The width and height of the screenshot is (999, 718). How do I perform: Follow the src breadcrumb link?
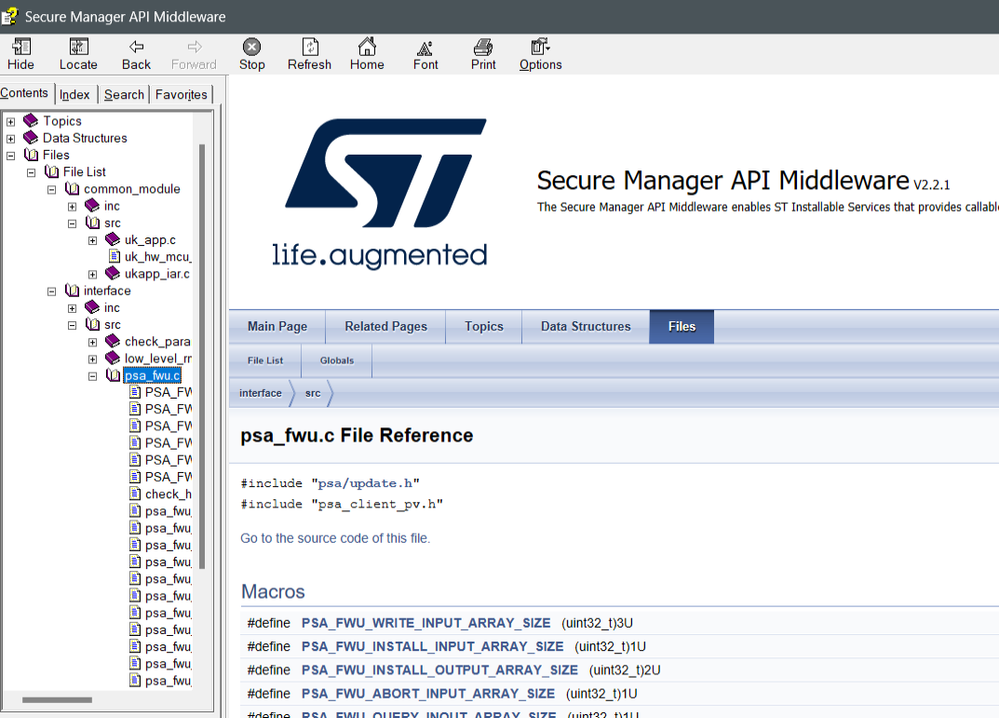(x=313, y=393)
